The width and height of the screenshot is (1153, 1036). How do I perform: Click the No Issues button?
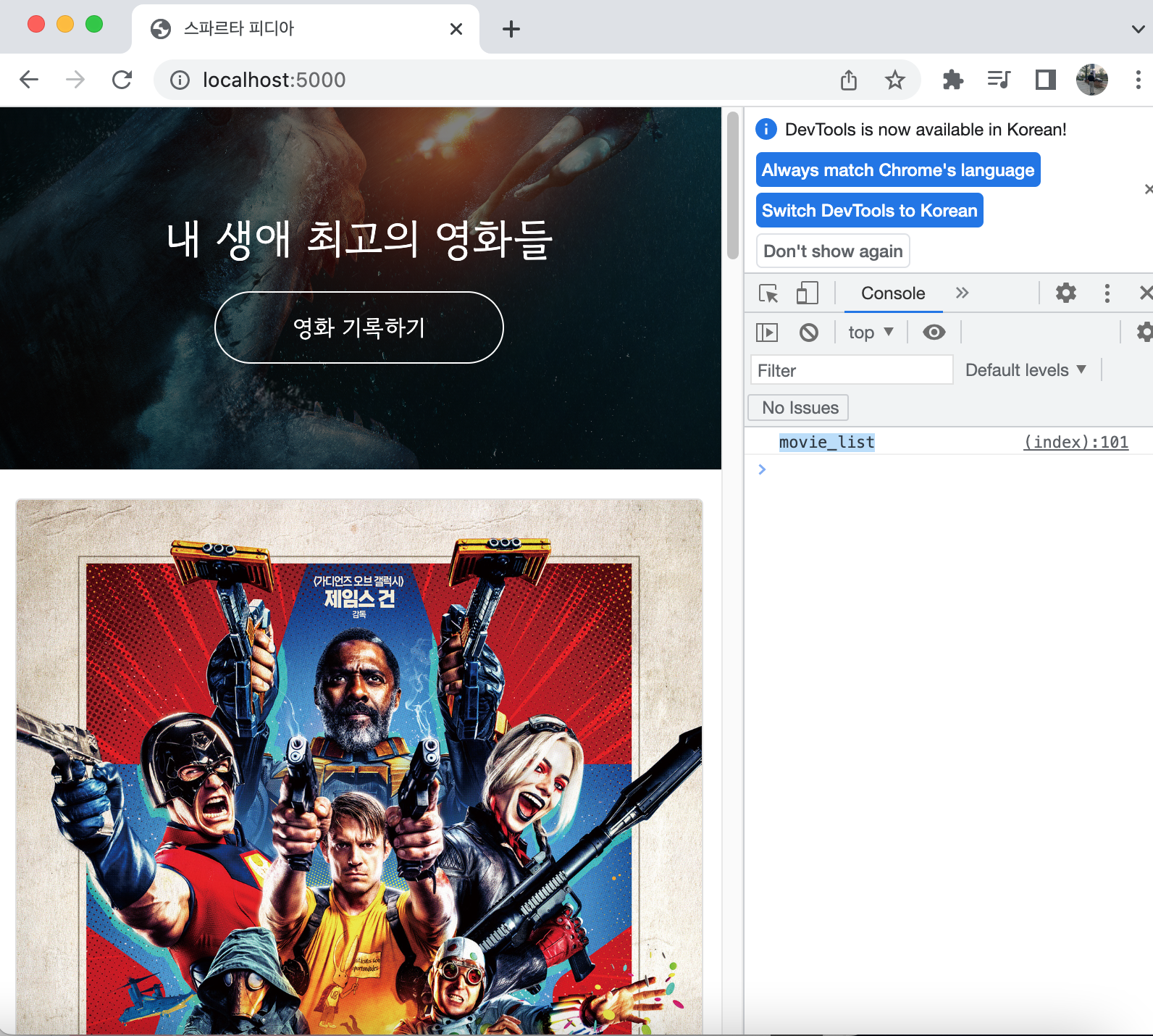click(x=798, y=408)
